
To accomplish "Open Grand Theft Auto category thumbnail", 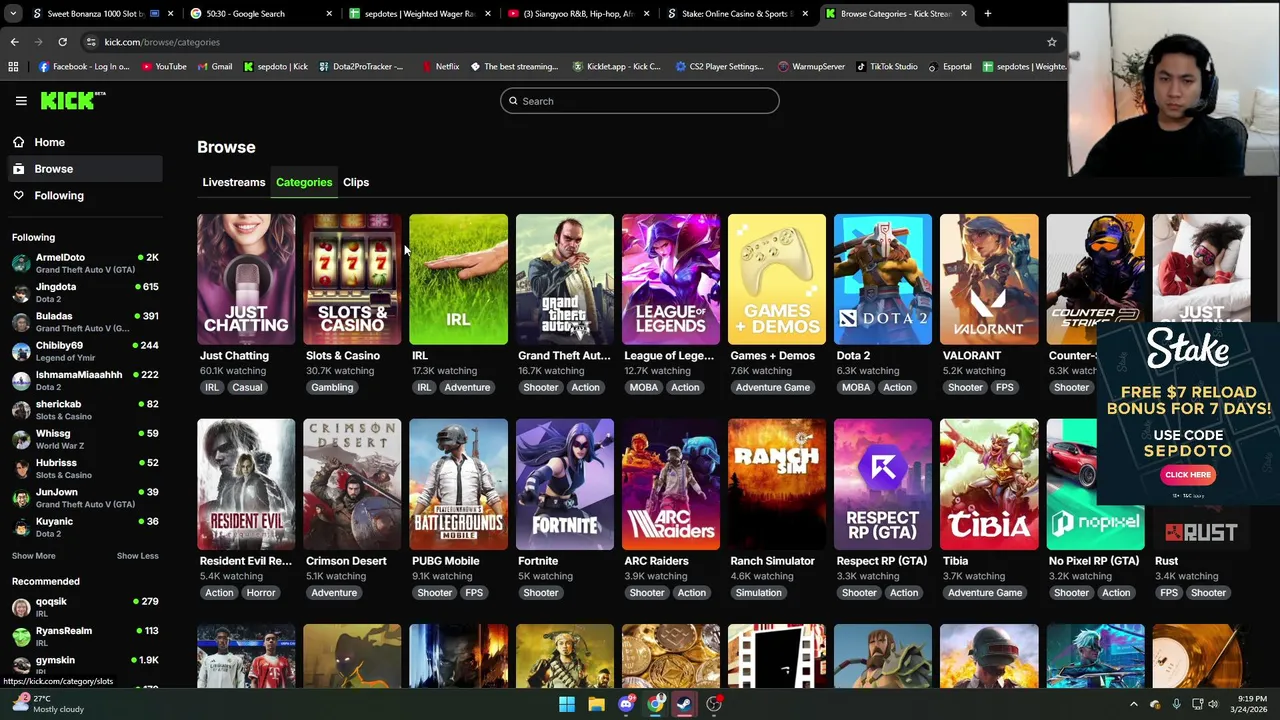I will point(565,279).
